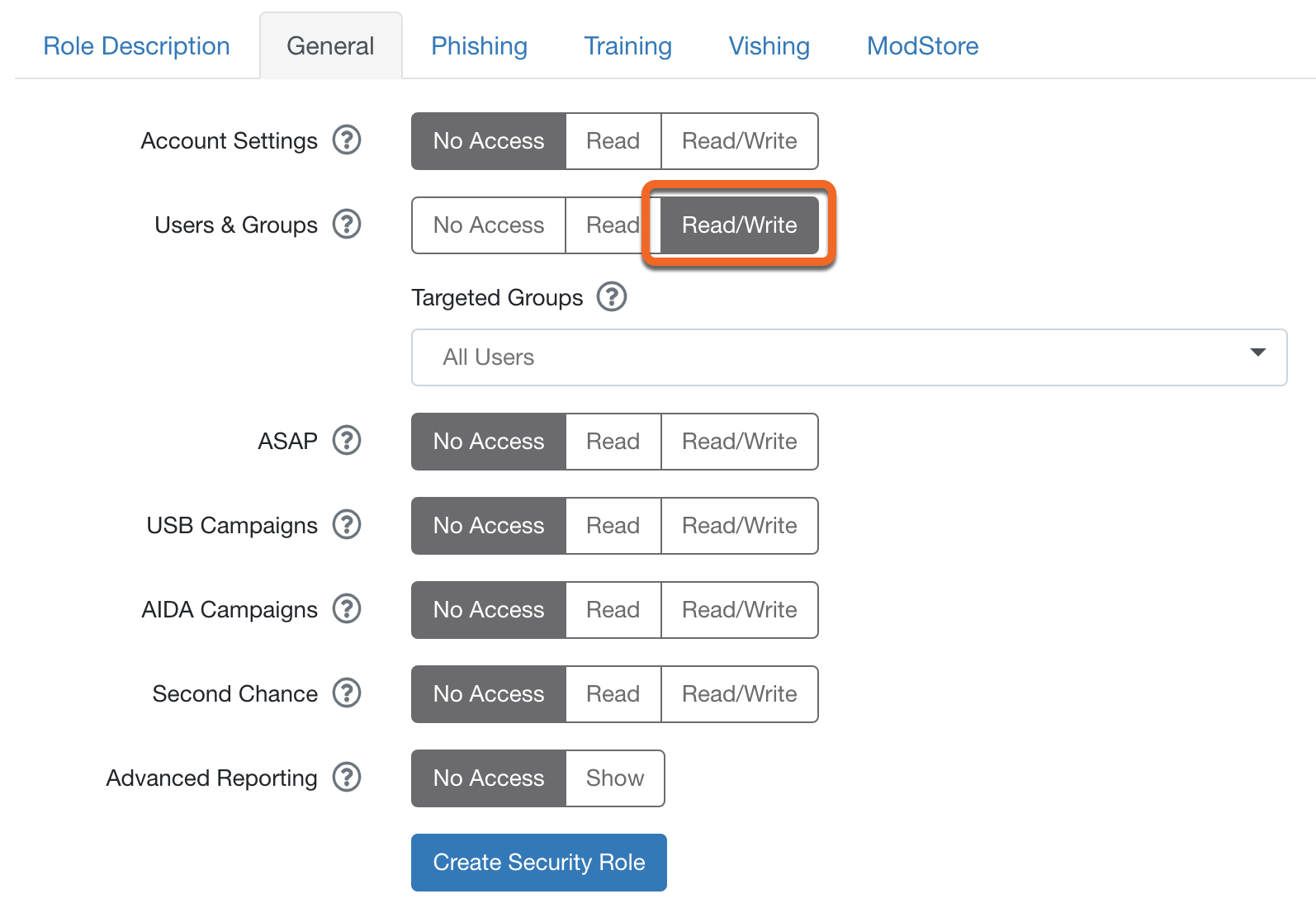Set Account Settings to Read/Write
The image size is (1316, 908).
tap(740, 141)
